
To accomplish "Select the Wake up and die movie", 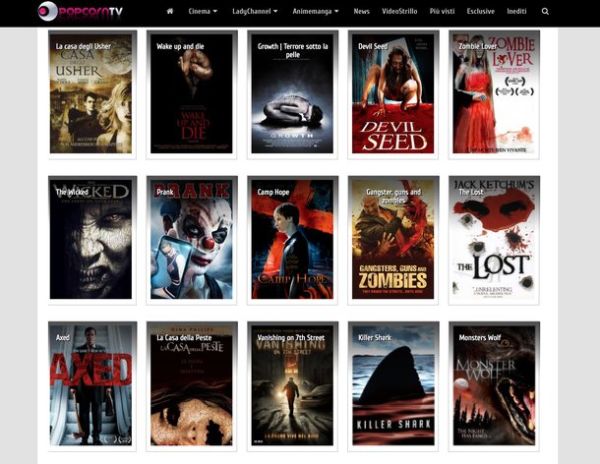I will (x=191, y=94).
